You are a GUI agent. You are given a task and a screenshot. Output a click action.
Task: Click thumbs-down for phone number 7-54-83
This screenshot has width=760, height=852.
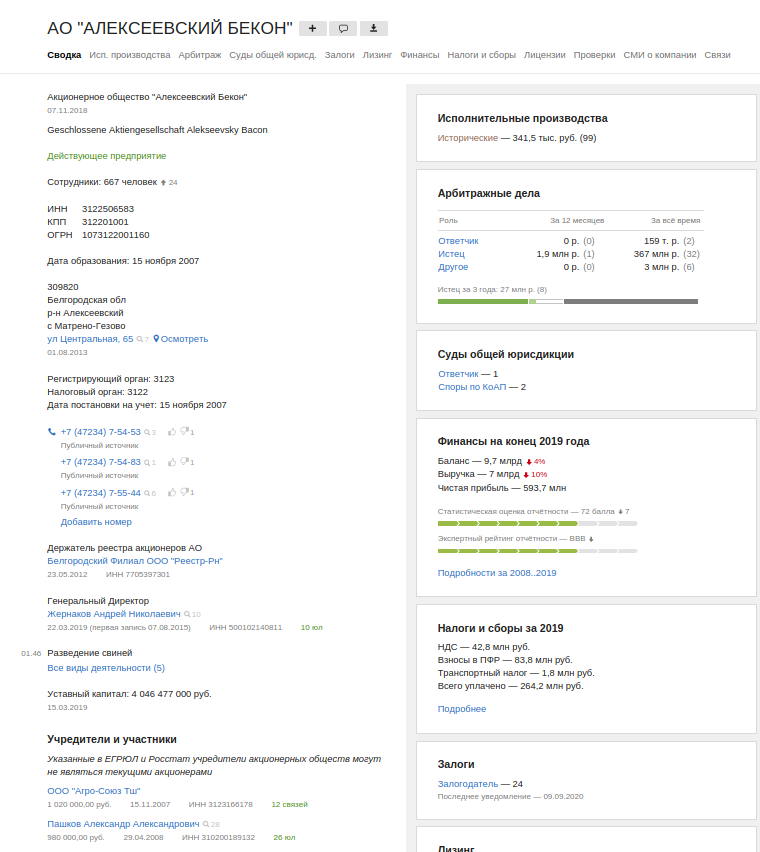tap(185, 462)
